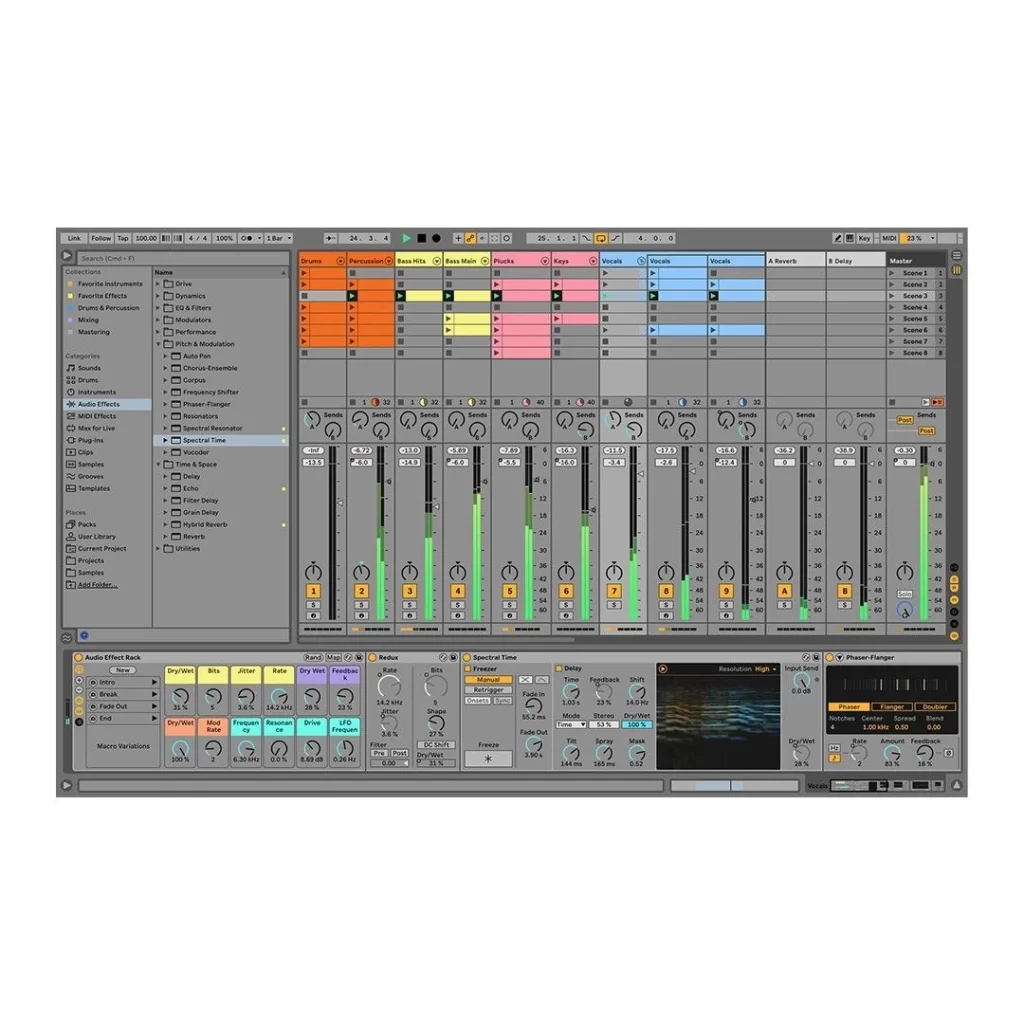Mute track 5 Plucks with activator
Viewport: 1024px width, 1024px height.
click(x=509, y=591)
